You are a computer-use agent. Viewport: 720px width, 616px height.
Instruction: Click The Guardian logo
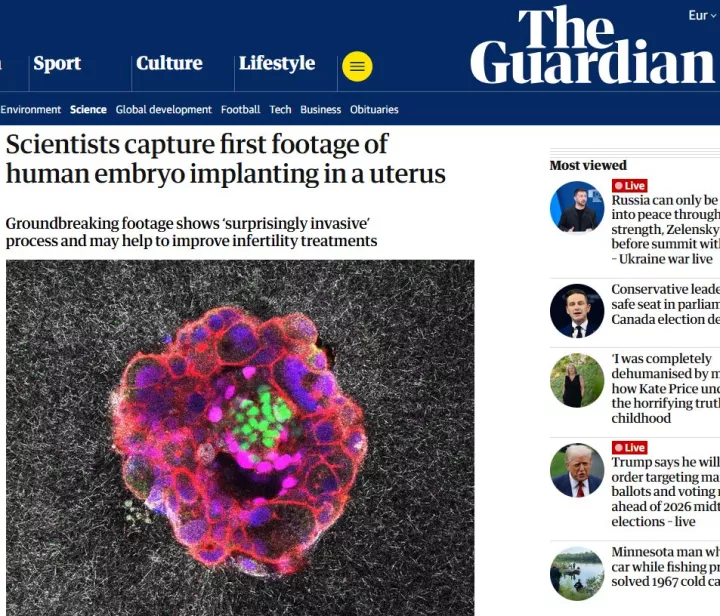point(592,45)
